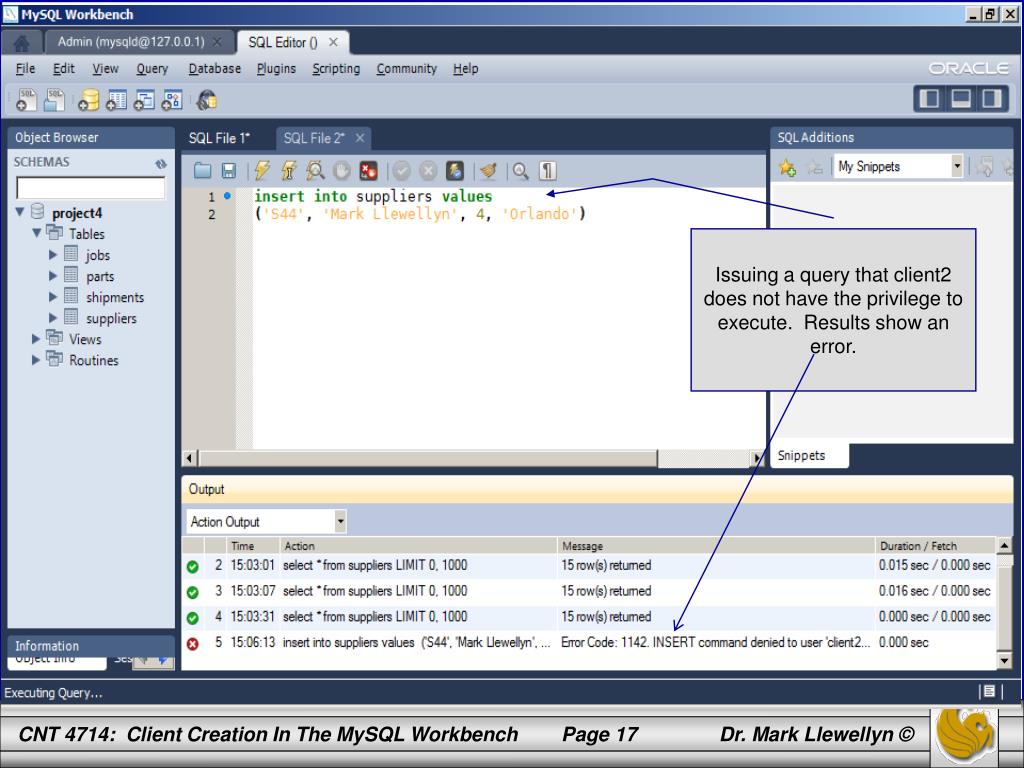
Task: Open the File menu
Action: (25, 69)
